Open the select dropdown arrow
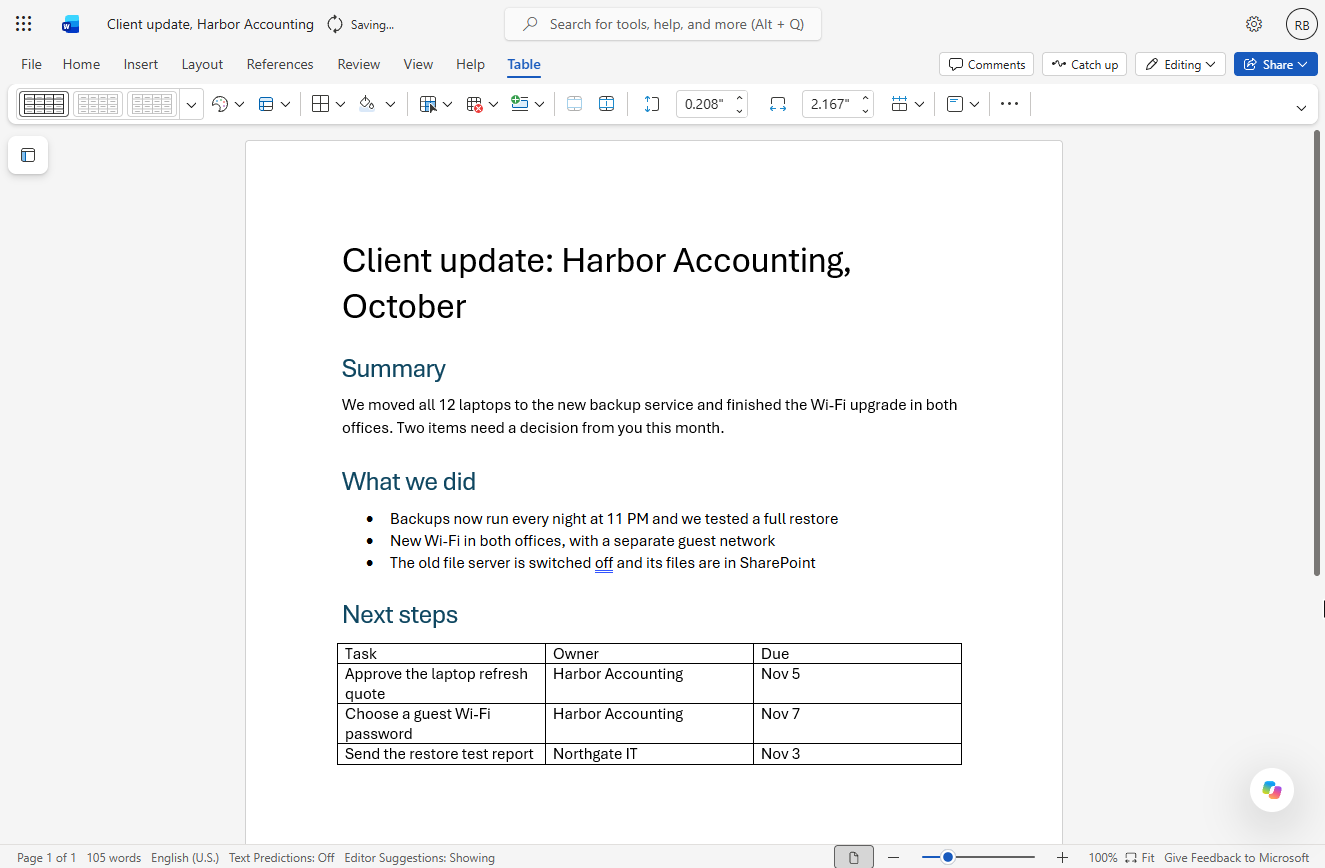This screenshot has width=1325, height=868. pyautogui.click(x=447, y=104)
